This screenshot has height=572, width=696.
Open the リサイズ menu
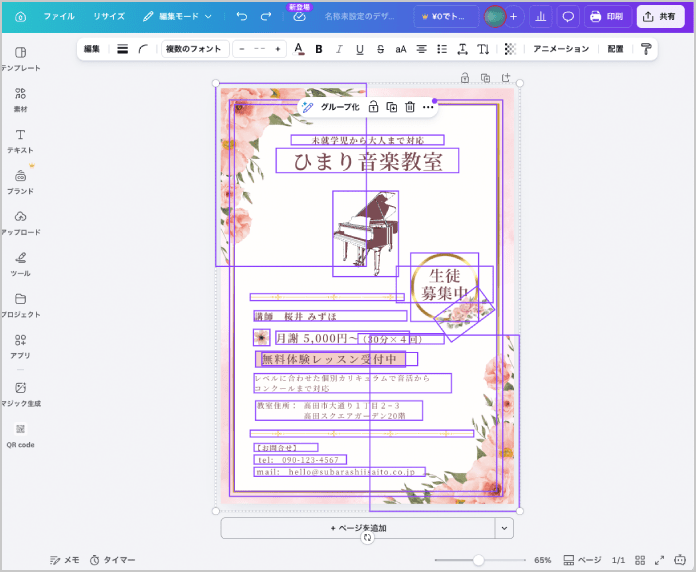pyautogui.click(x=109, y=17)
